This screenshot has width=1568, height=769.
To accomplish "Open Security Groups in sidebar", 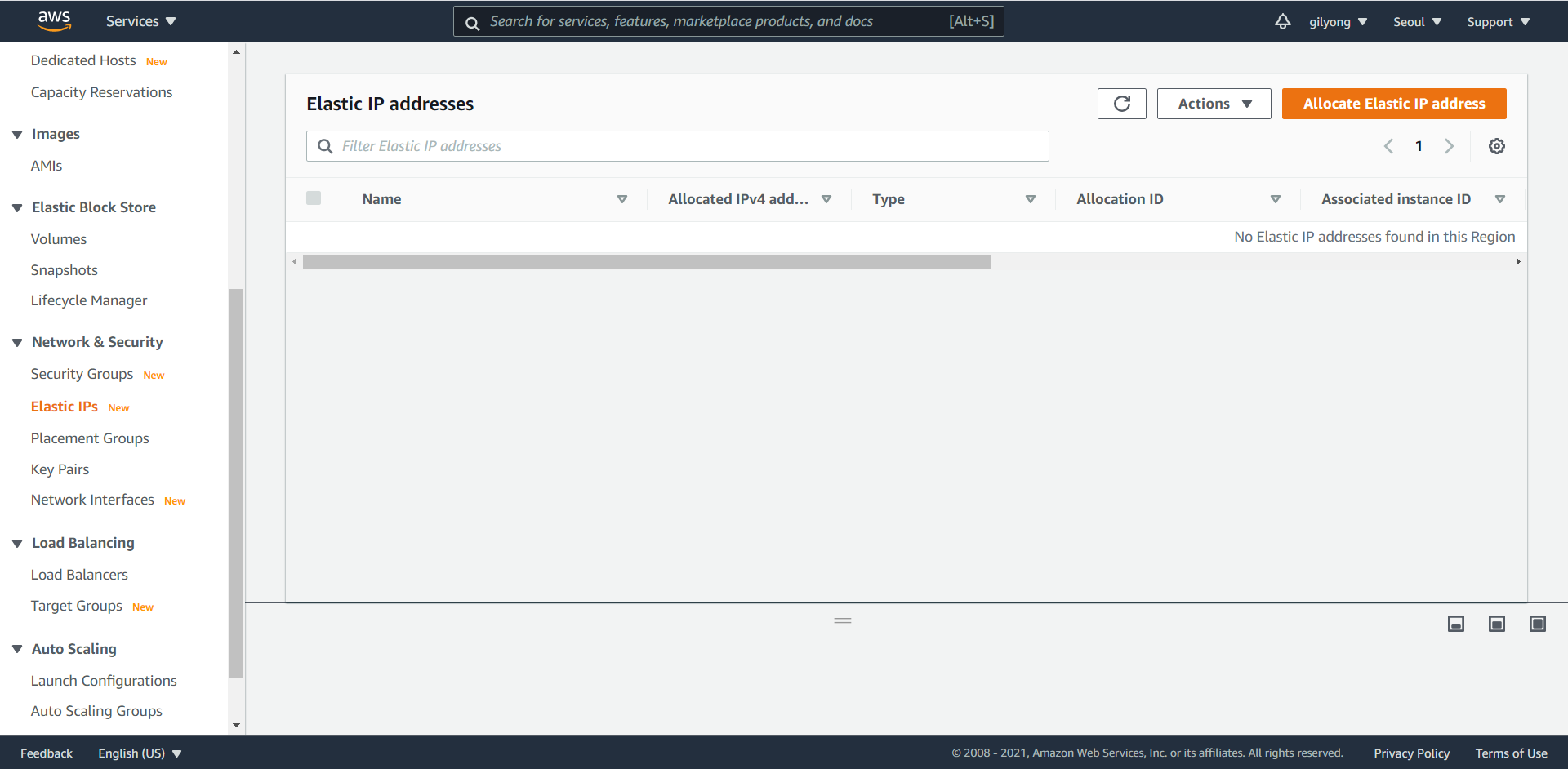I will click(x=82, y=374).
